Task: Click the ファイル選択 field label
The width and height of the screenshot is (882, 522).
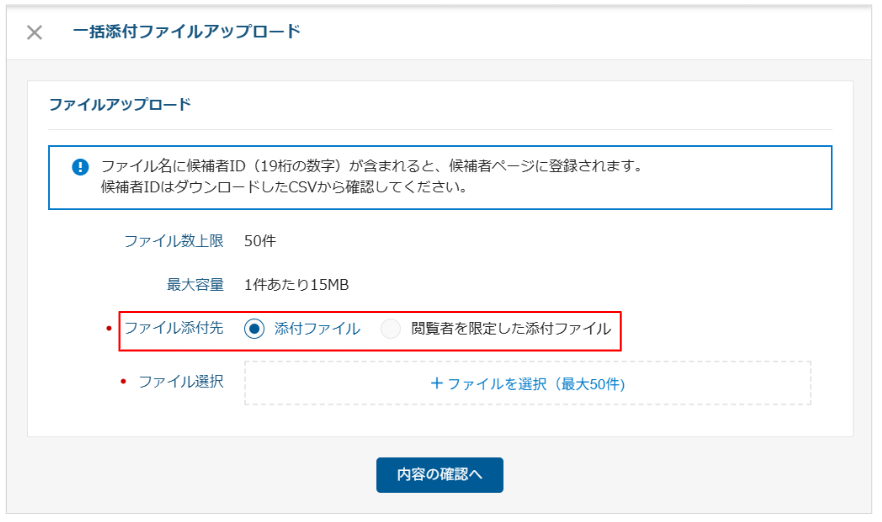Action: point(180,382)
